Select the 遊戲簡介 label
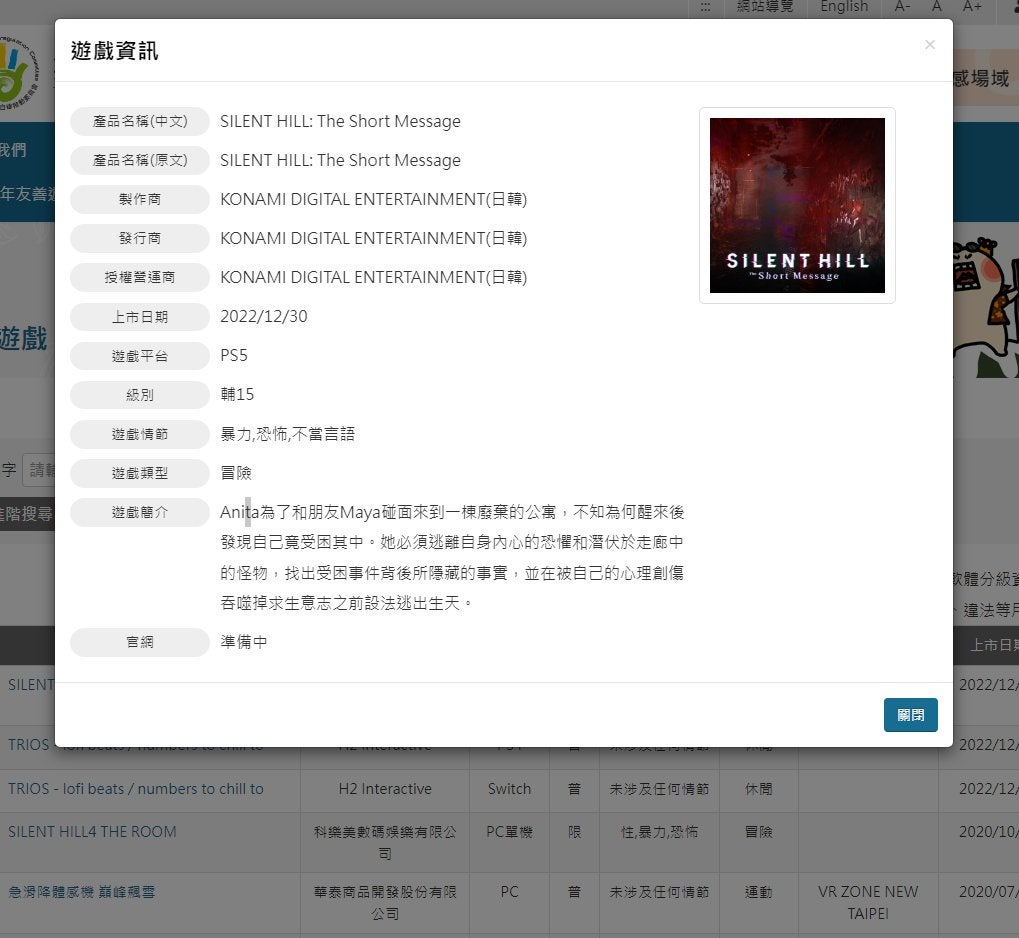The height and width of the screenshot is (938, 1019). 140,512
